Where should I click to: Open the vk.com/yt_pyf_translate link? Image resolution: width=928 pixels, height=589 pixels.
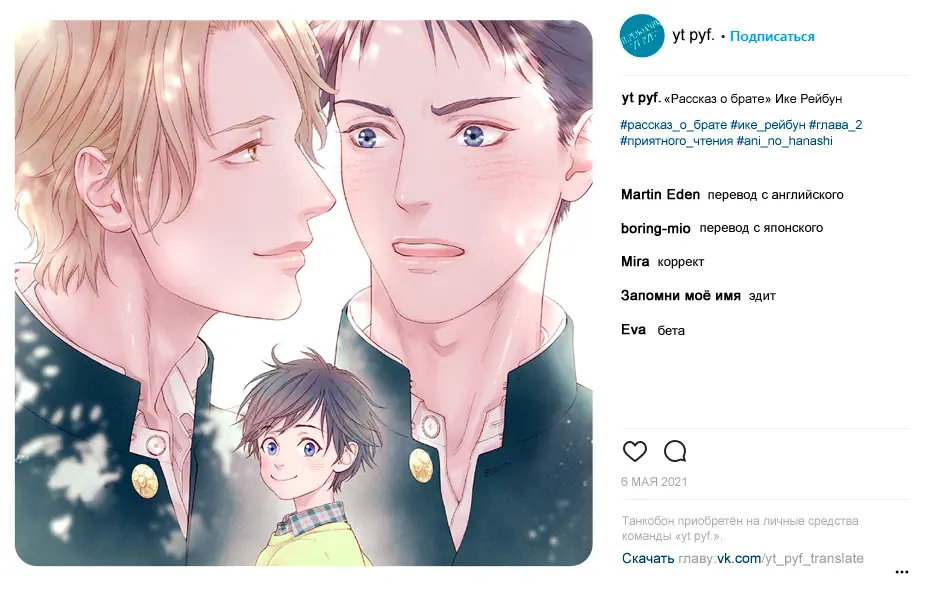(x=790, y=558)
